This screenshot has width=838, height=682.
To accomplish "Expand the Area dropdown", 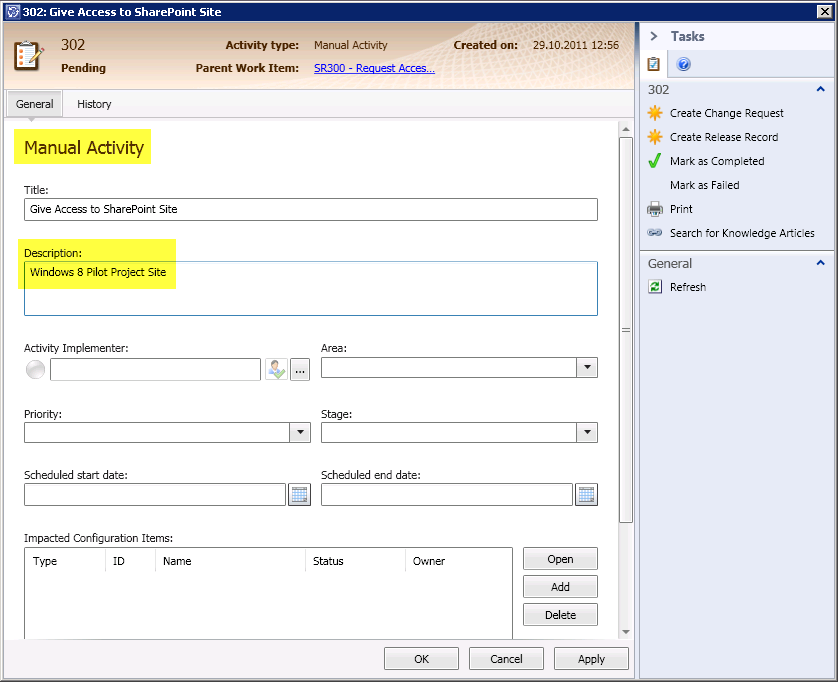I will pyautogui.click(x=587, y=368).
